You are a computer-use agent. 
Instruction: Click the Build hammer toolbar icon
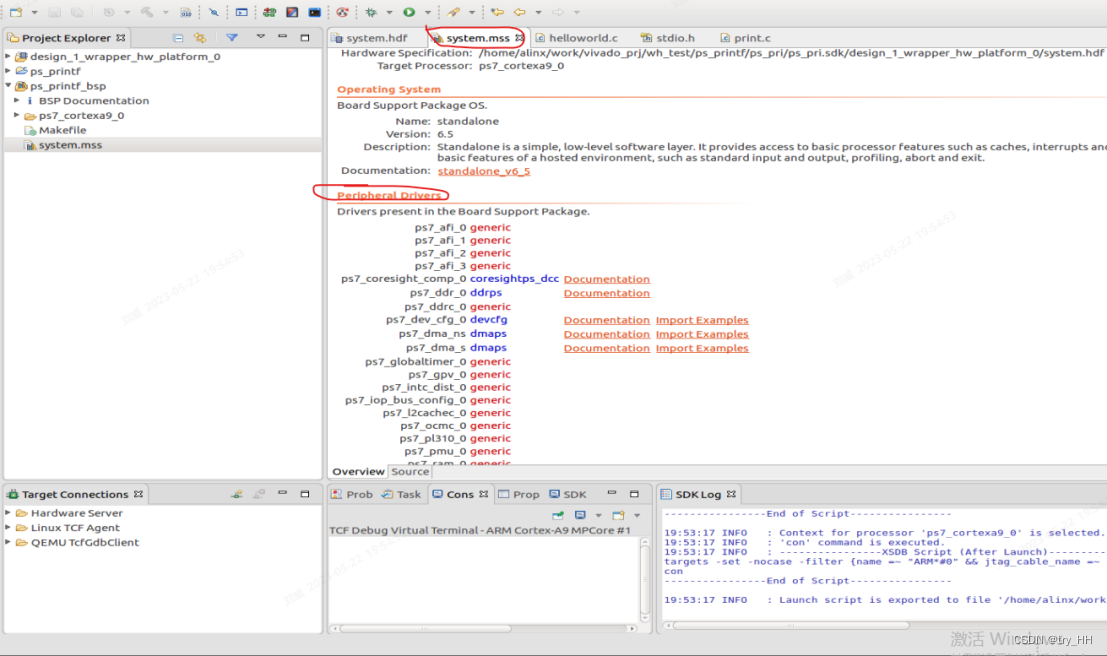click(147, 12)
